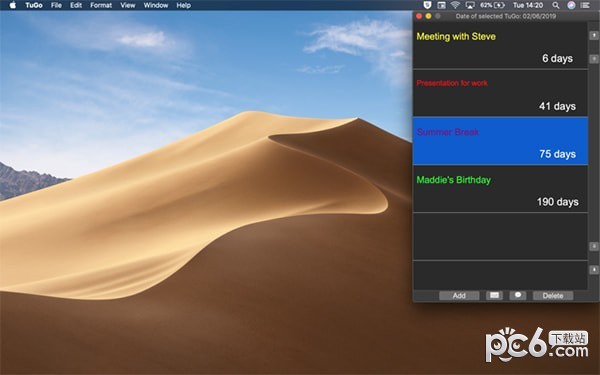
Task: Open the Window menu
Action: 156,5
